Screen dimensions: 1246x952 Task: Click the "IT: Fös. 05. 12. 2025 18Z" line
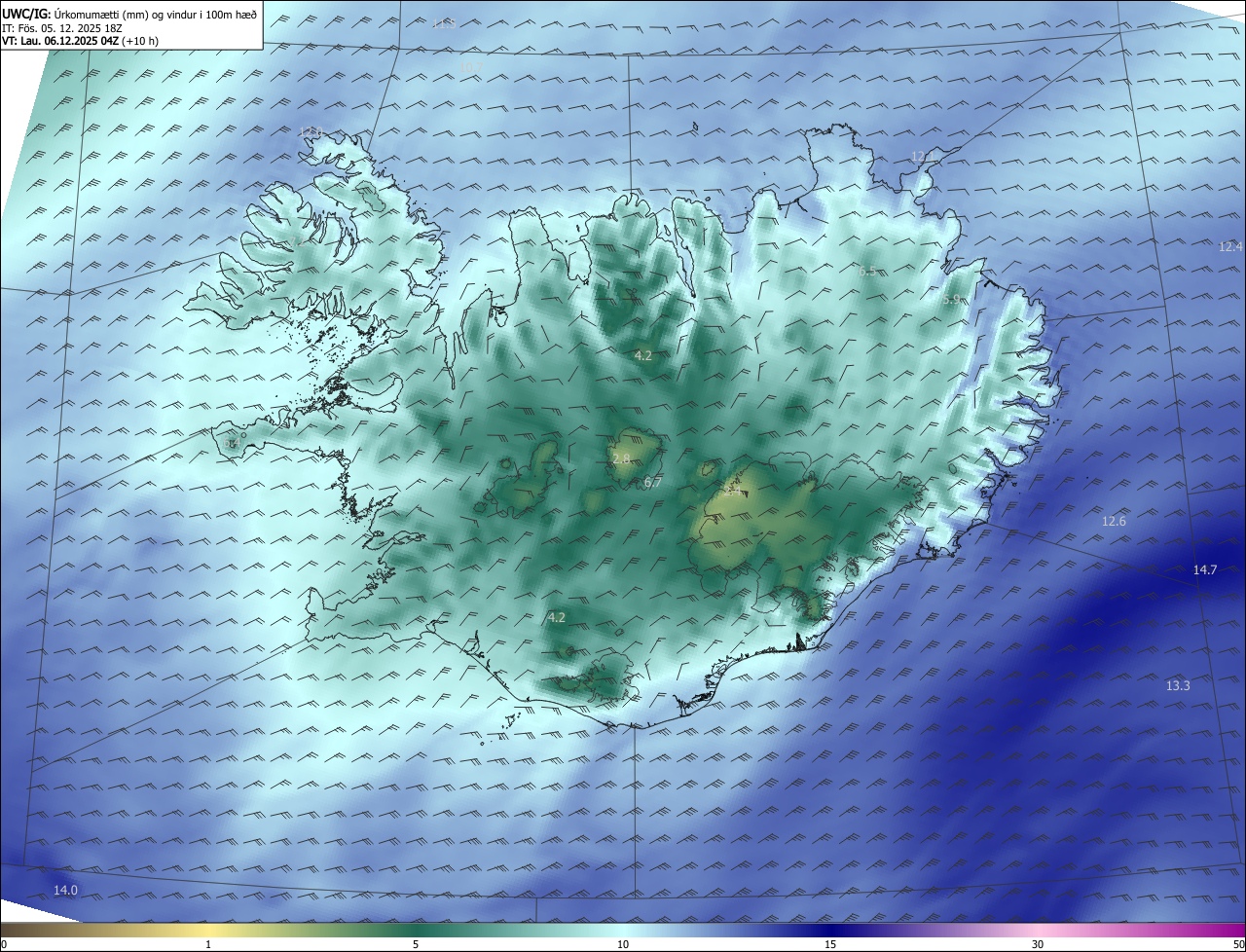pyautogui.click(x=62, y=27)
